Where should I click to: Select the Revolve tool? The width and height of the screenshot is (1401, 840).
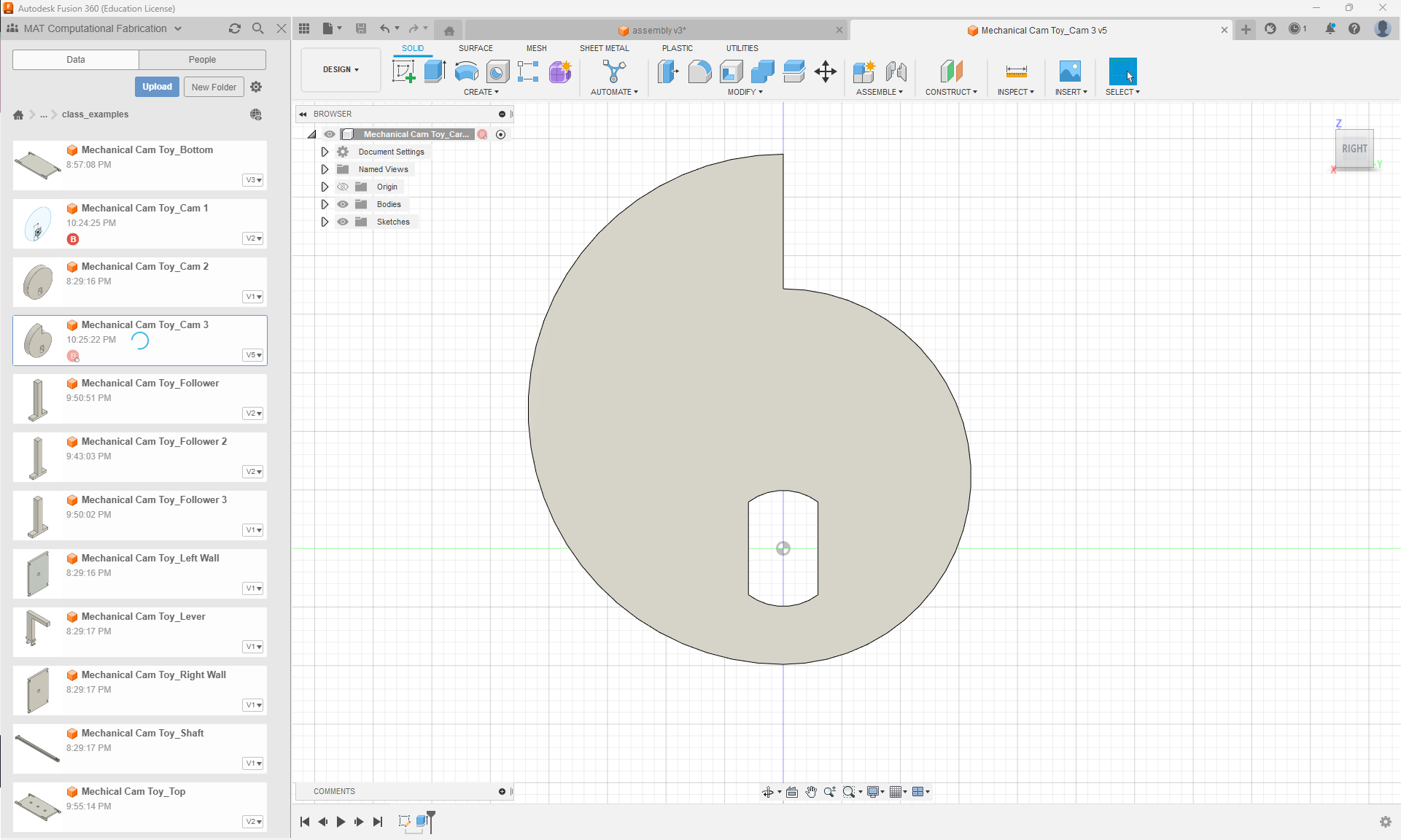click(466, 71)
